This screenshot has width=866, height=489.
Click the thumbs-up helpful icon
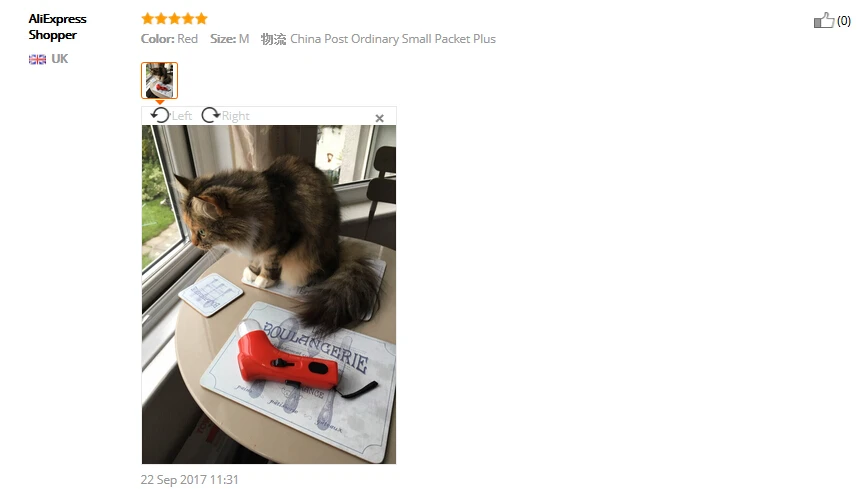click(x=823, y=20)
